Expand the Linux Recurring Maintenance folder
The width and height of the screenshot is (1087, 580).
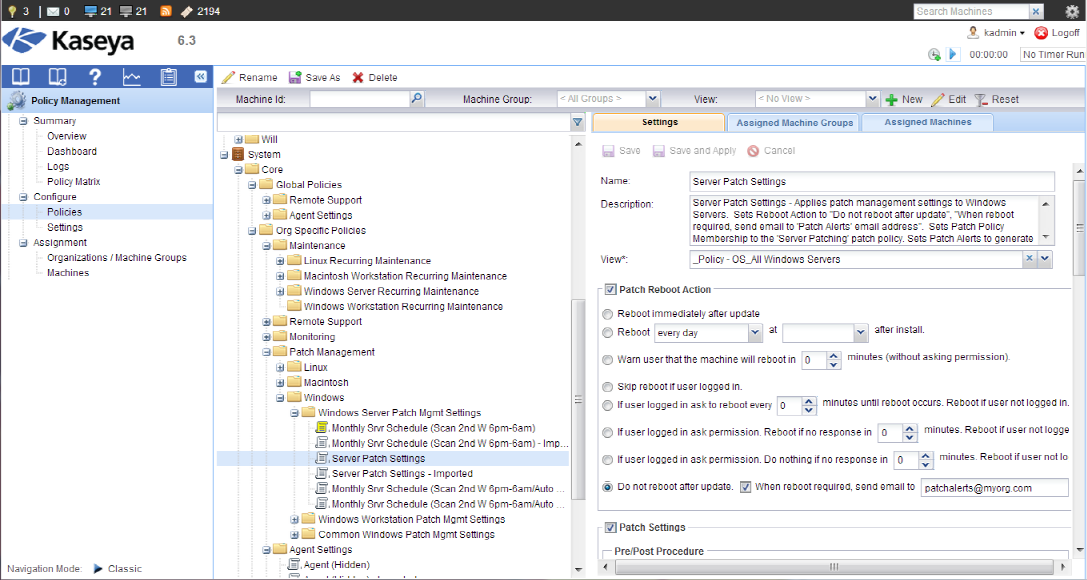[x=281, y=261]
